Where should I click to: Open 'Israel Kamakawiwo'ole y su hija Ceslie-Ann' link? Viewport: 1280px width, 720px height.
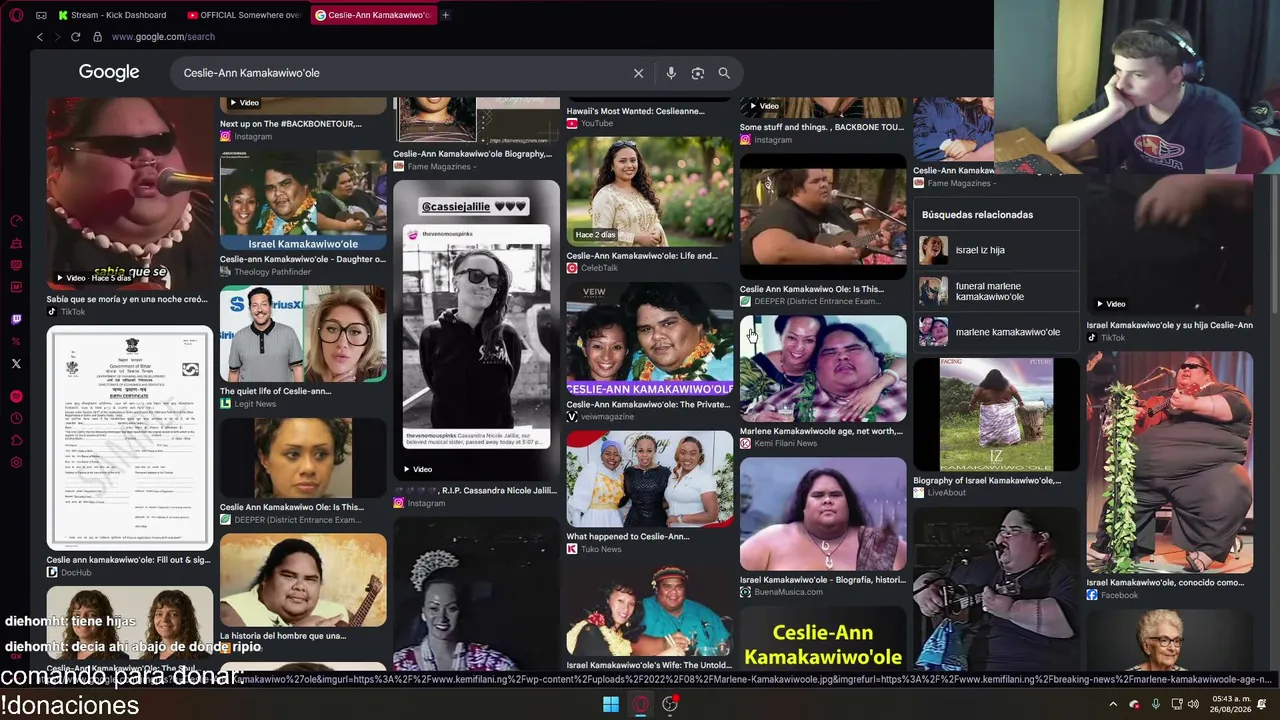pyautogui.click(x=1169, y=325)
